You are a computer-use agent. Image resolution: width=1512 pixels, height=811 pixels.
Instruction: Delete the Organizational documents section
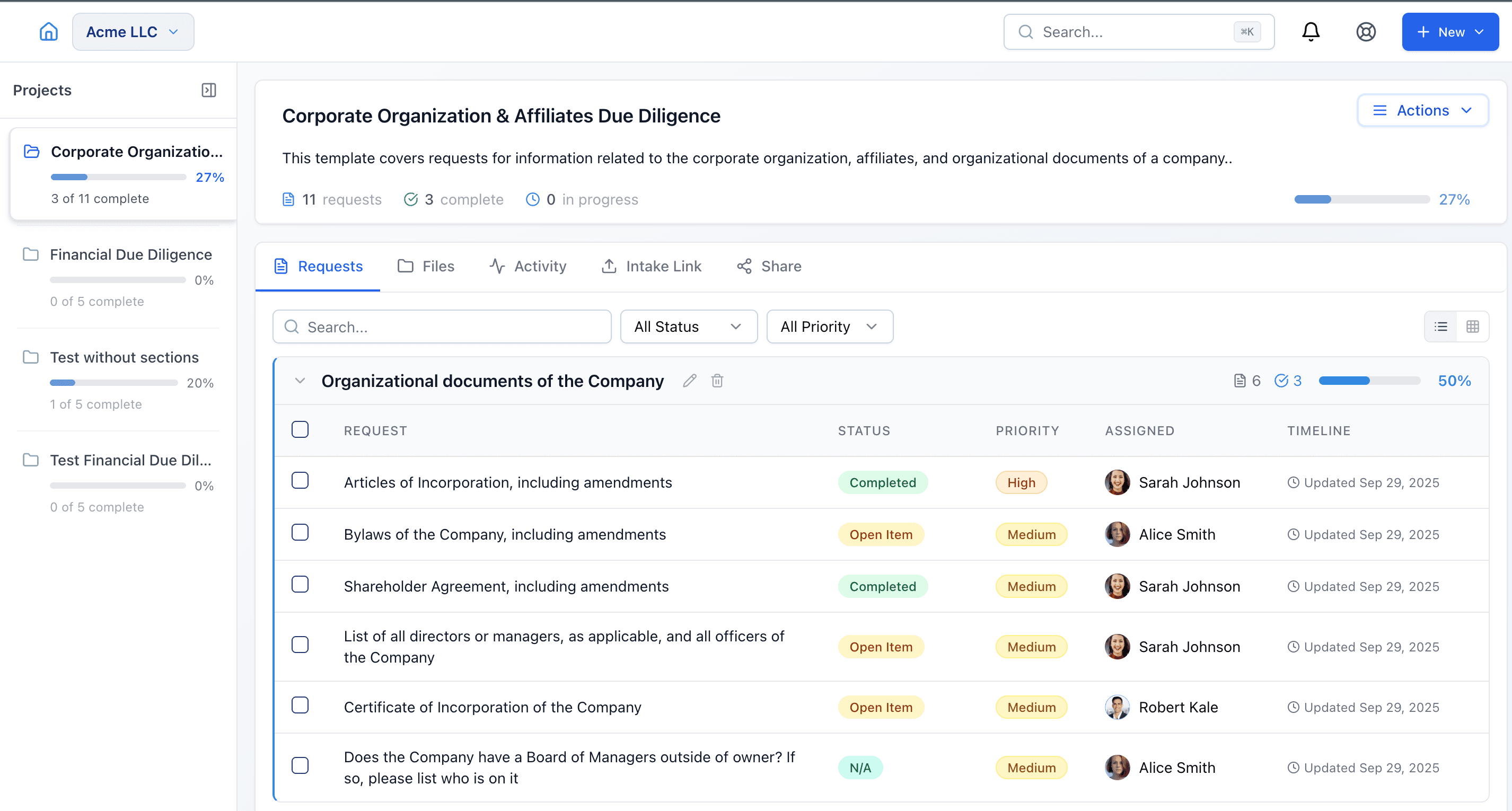click(717, 381)
